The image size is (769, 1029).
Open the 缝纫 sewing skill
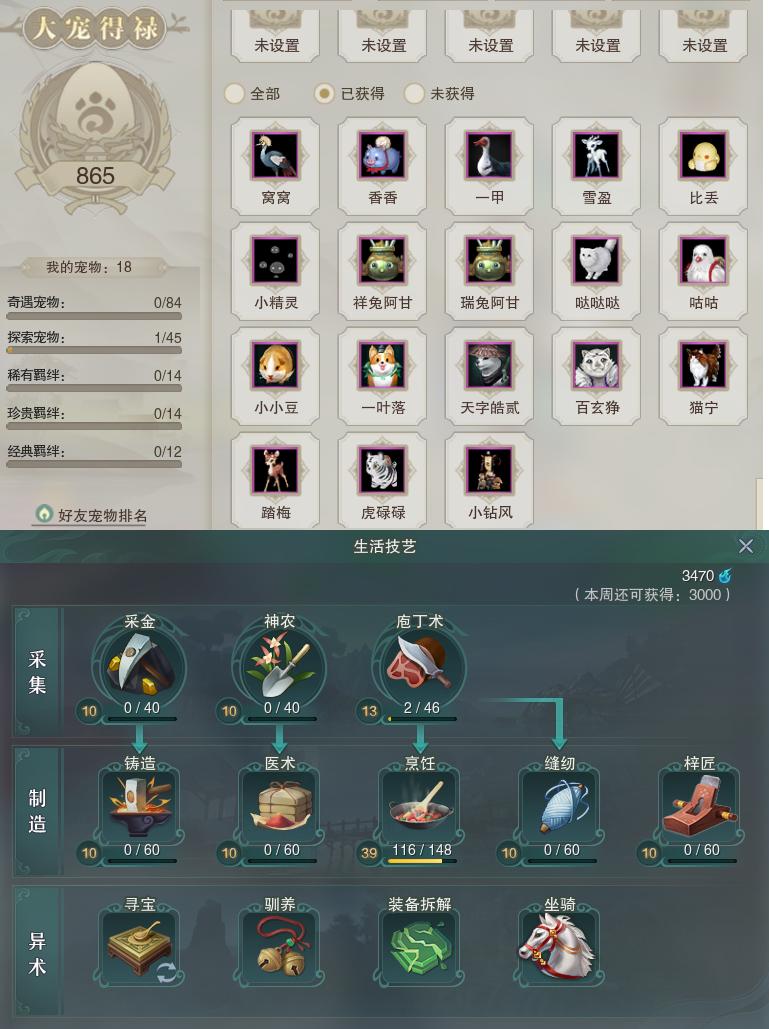coord(560,805)
